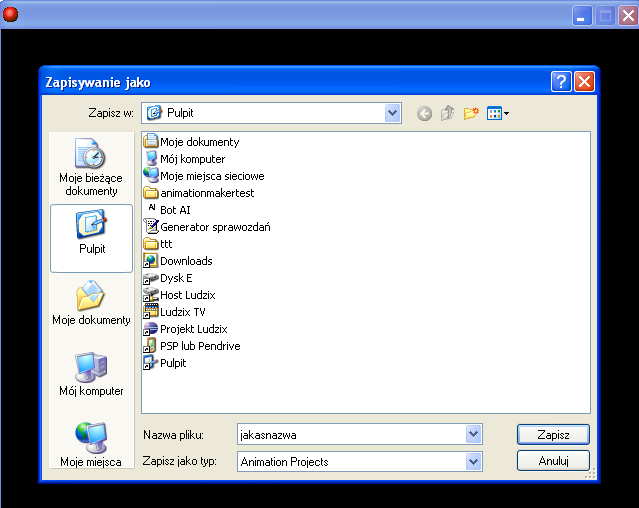Select the Projekt Ludzix shortcut
639x508 pixels.
pyautogui.click(x=193, y=329)
